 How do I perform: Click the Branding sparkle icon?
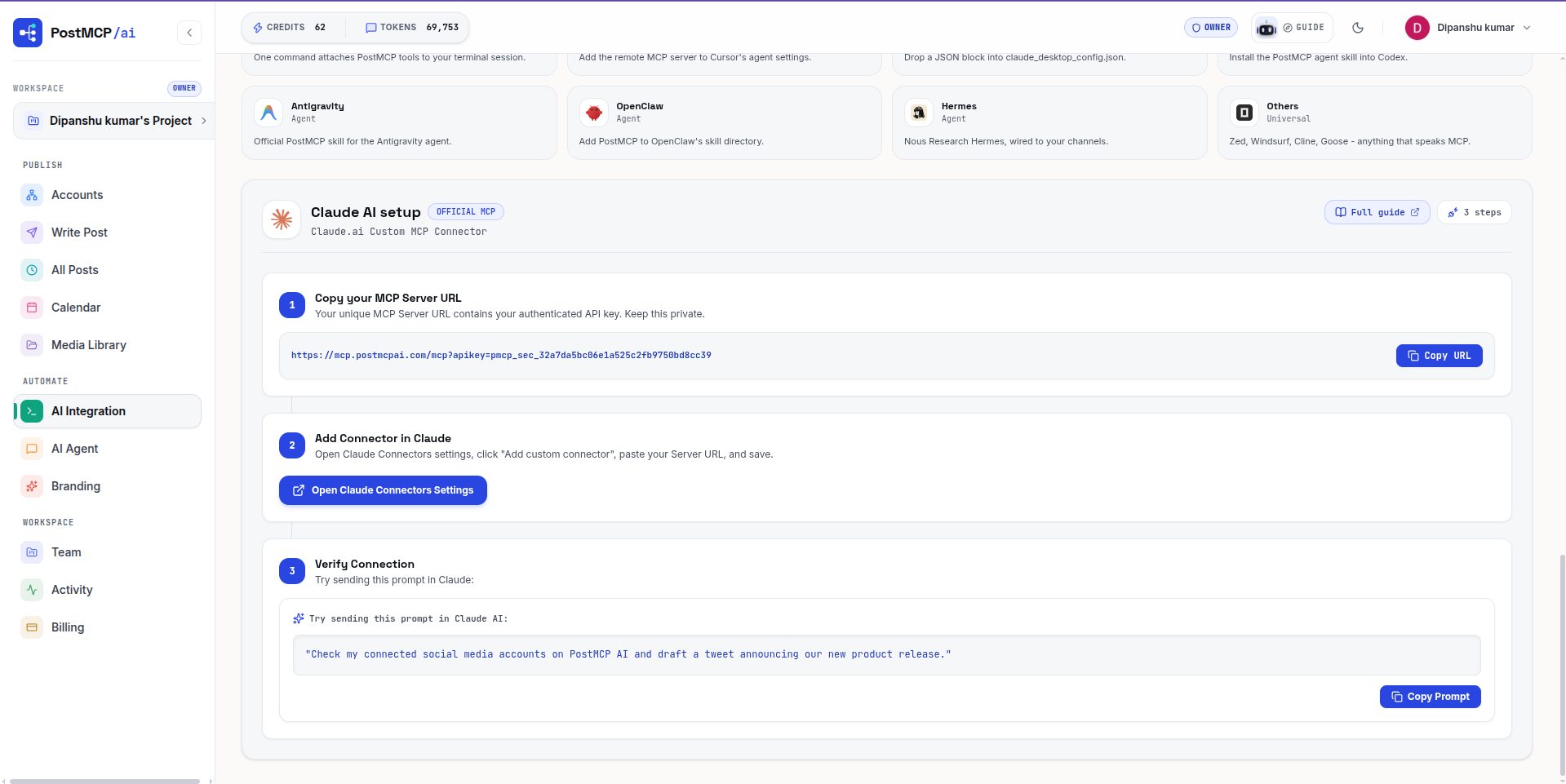(32, 486)
